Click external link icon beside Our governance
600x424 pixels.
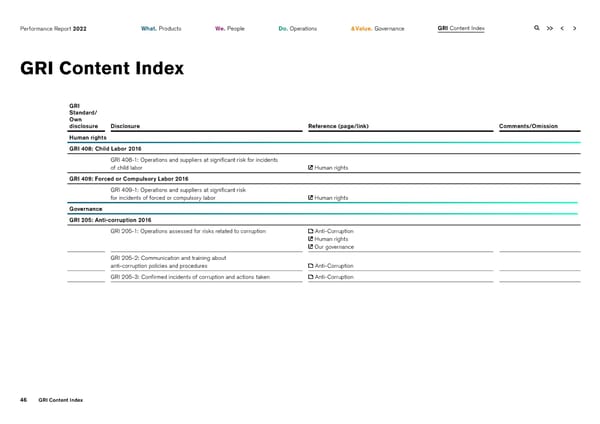[310, 247]
